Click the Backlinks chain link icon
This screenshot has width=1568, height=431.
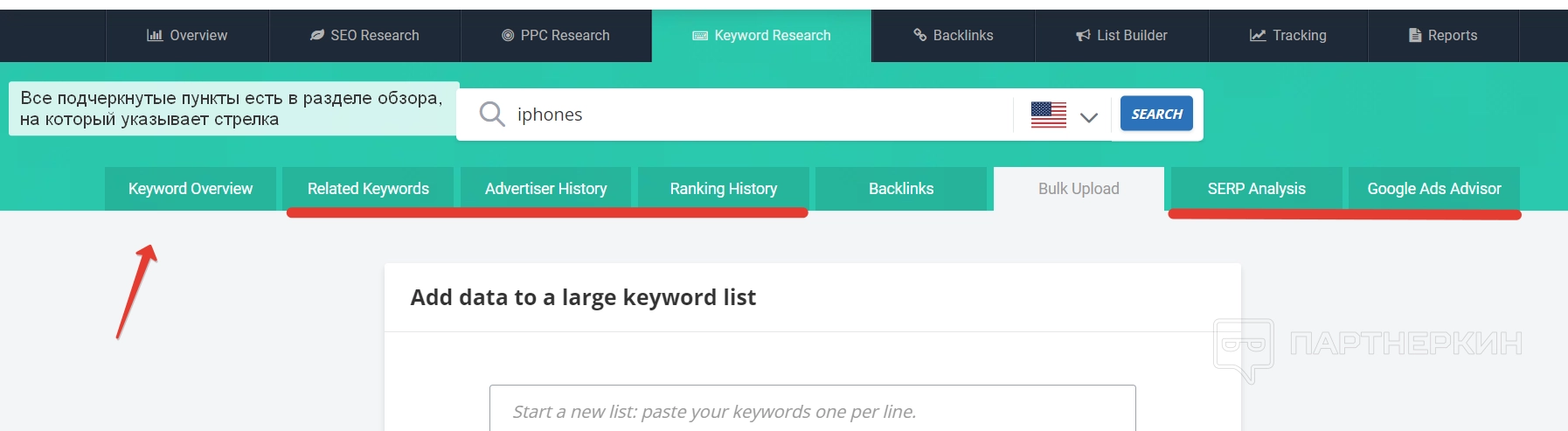coord(920,35)
